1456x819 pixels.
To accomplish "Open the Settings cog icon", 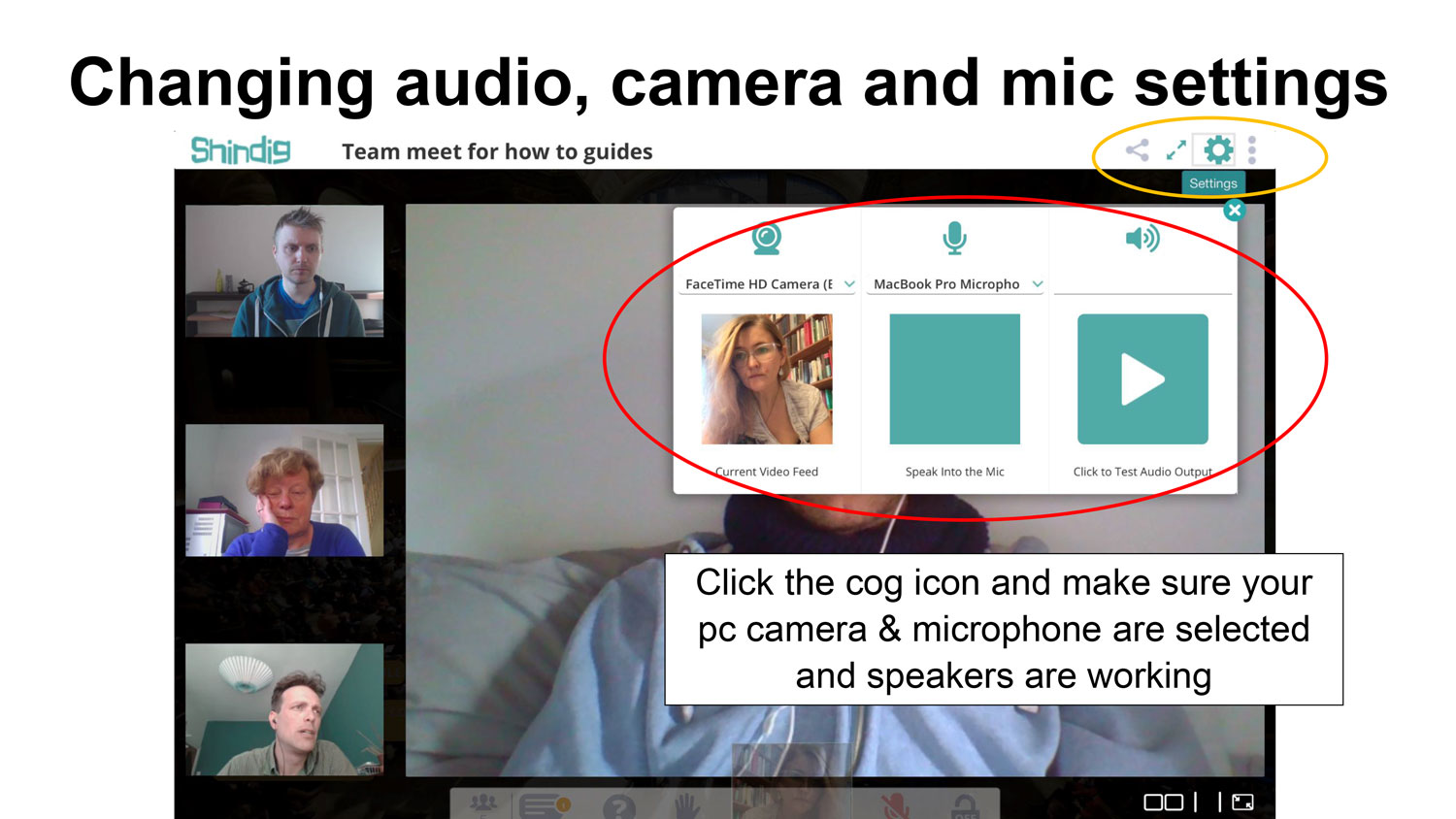I will pos(1217,149).
